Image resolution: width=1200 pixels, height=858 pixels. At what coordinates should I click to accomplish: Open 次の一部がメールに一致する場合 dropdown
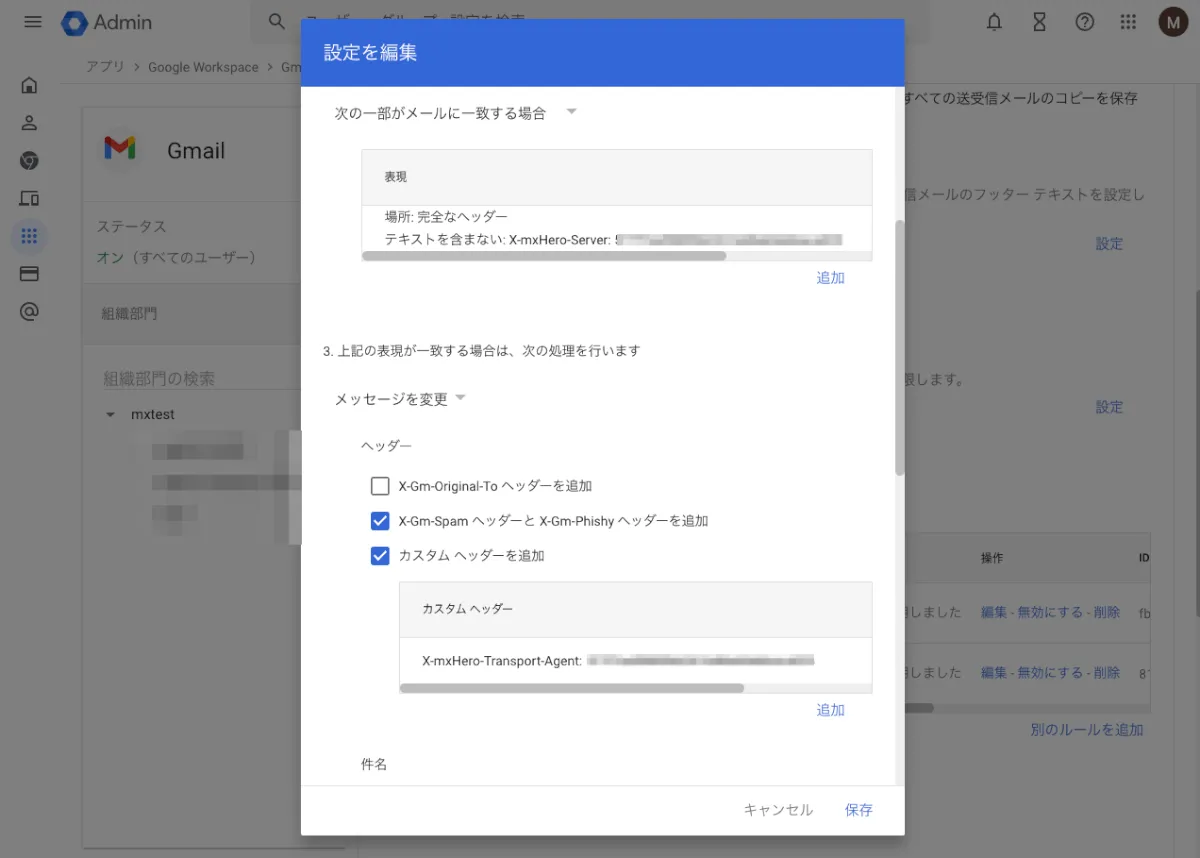[x=456, y=113]
